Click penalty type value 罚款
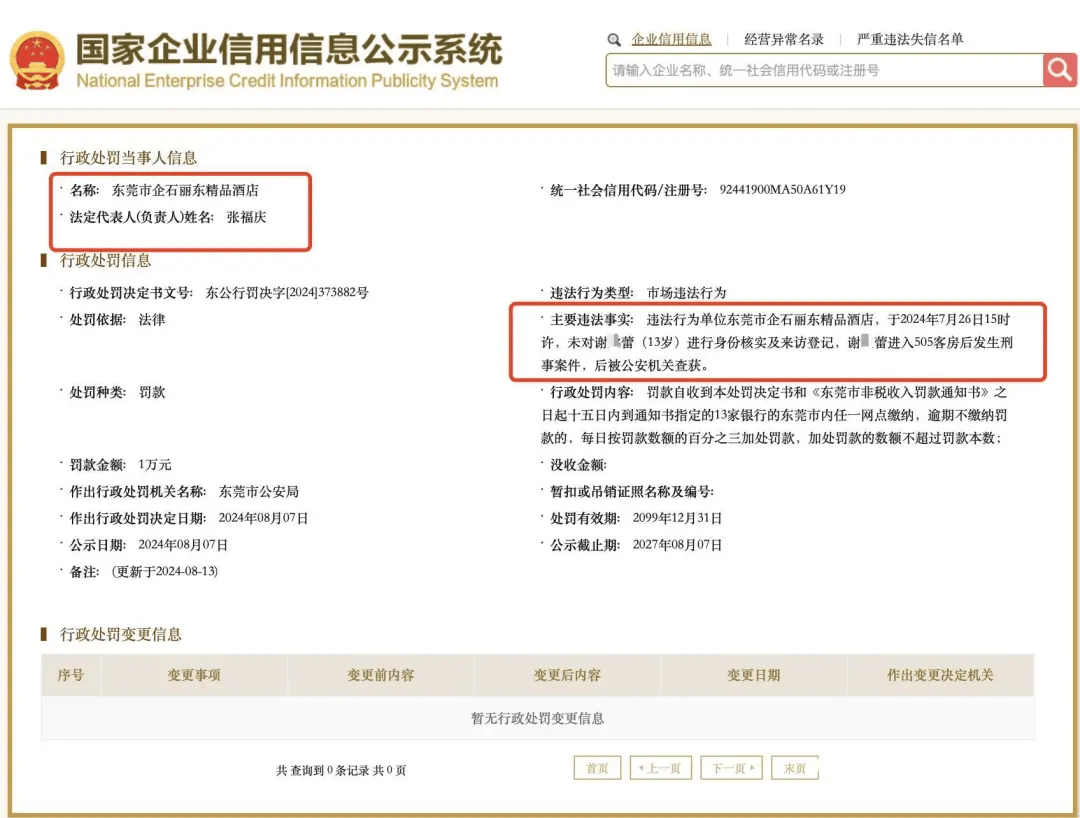 click(x=152, y=392)
